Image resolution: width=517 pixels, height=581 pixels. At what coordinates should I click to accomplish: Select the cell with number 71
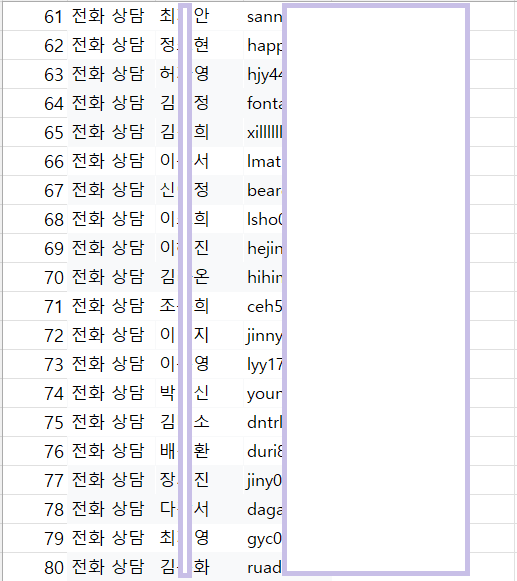(35, 306)
